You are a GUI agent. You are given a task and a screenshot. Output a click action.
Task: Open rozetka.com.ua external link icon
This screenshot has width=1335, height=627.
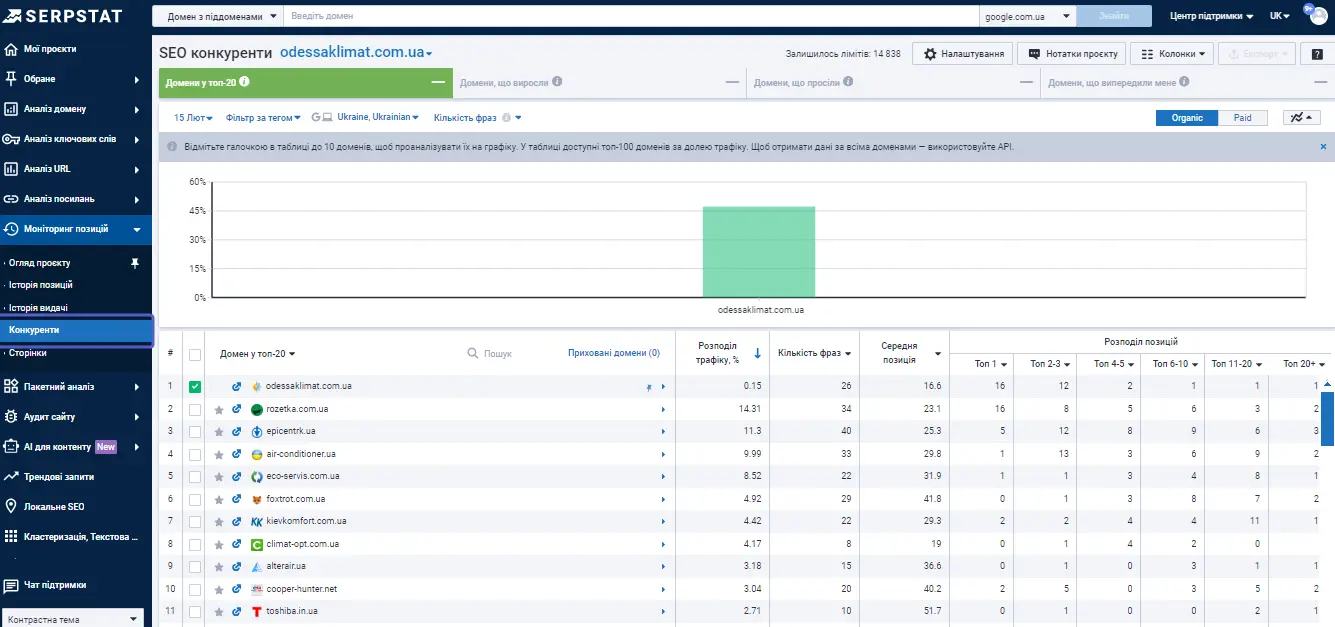point(237,409)
